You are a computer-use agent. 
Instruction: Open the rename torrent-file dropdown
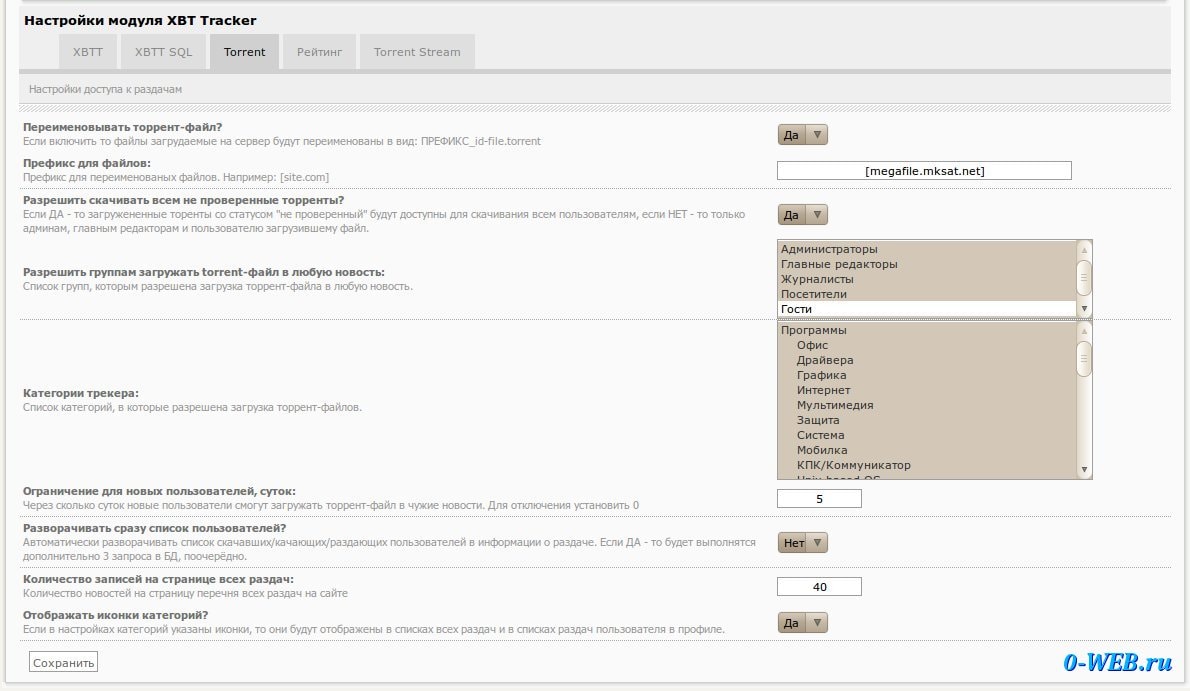click(802, 135)
